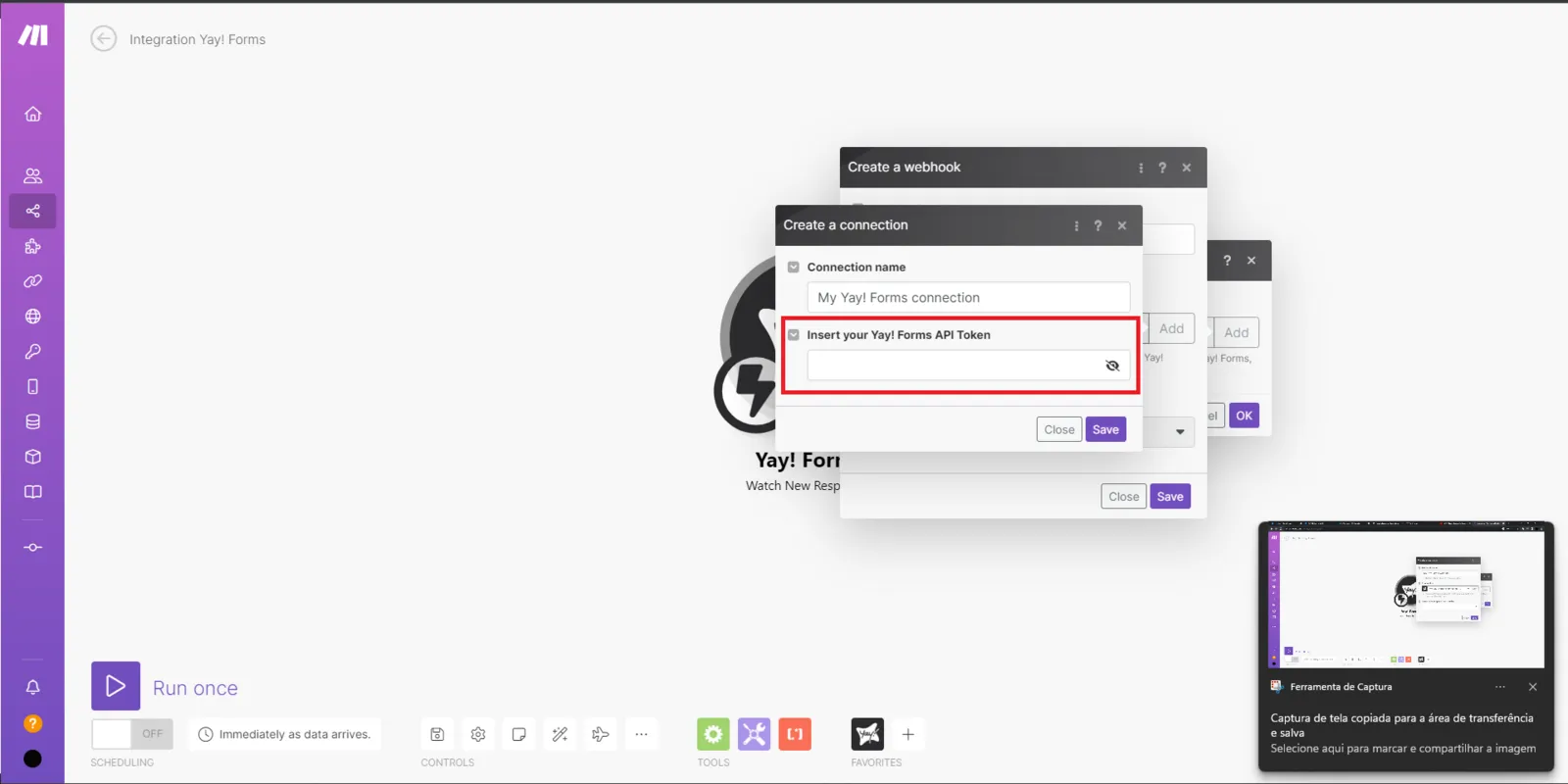Click Close in the Create a webhook dialog

[1124, 497]
